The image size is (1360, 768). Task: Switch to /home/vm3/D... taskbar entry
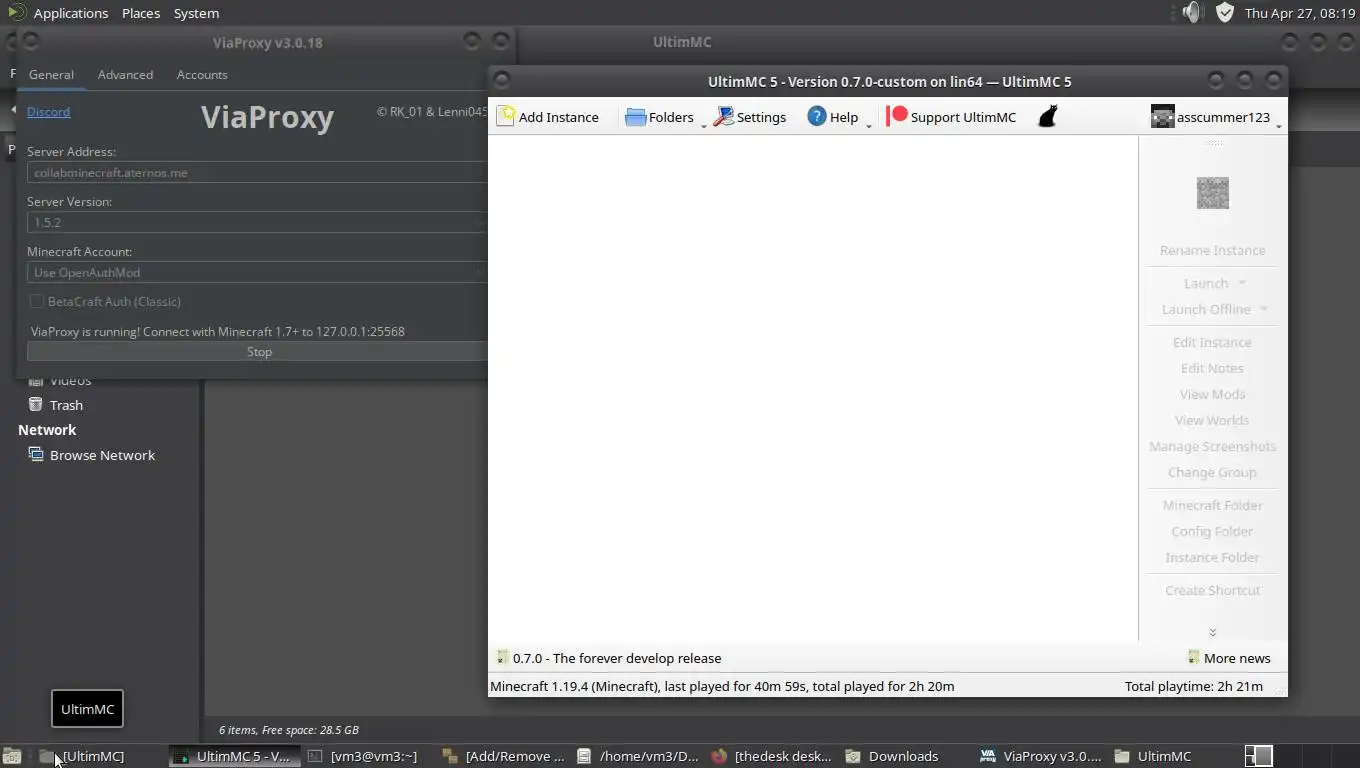(x=639, y=756)
